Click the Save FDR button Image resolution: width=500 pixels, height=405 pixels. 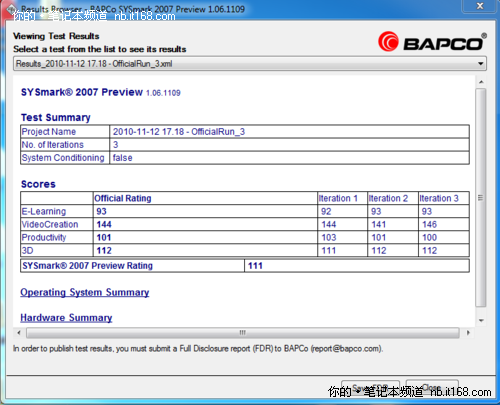pyautogui.click(x=370, y=388)
